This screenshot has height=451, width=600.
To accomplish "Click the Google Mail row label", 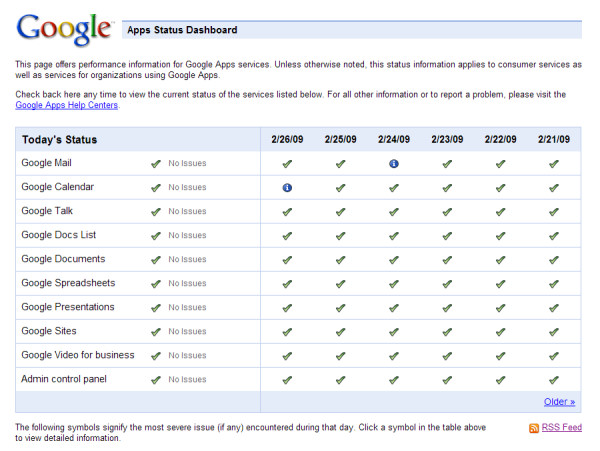I will coord(46,163).
